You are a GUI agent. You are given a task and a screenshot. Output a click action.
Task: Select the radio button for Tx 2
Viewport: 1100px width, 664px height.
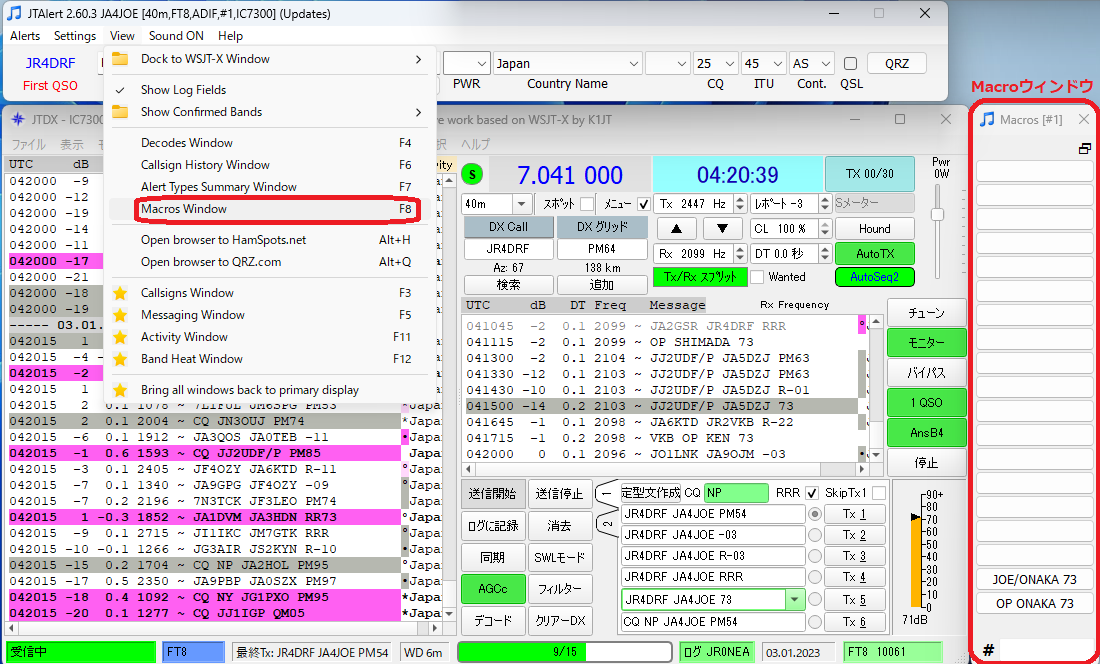pos(815,536)
